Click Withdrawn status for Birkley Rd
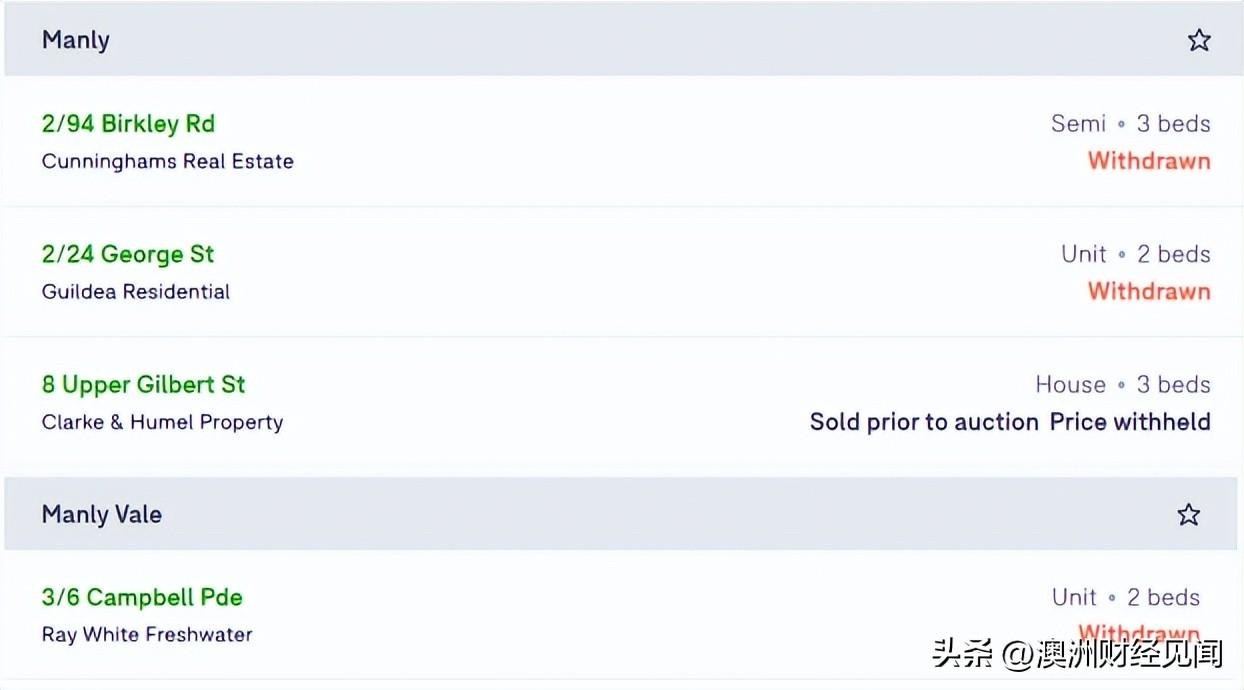Image resolution: width=1244 pixels, height=690 pixels. pos(1149,161)
